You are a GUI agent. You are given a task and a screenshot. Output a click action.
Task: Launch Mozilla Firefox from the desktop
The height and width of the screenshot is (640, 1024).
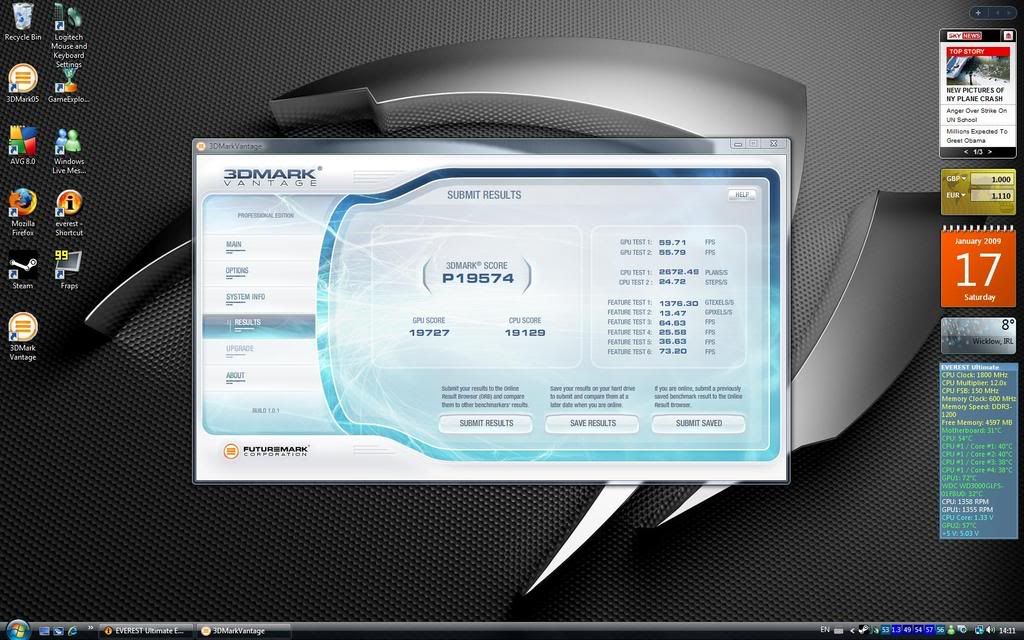tap(23, 212)
